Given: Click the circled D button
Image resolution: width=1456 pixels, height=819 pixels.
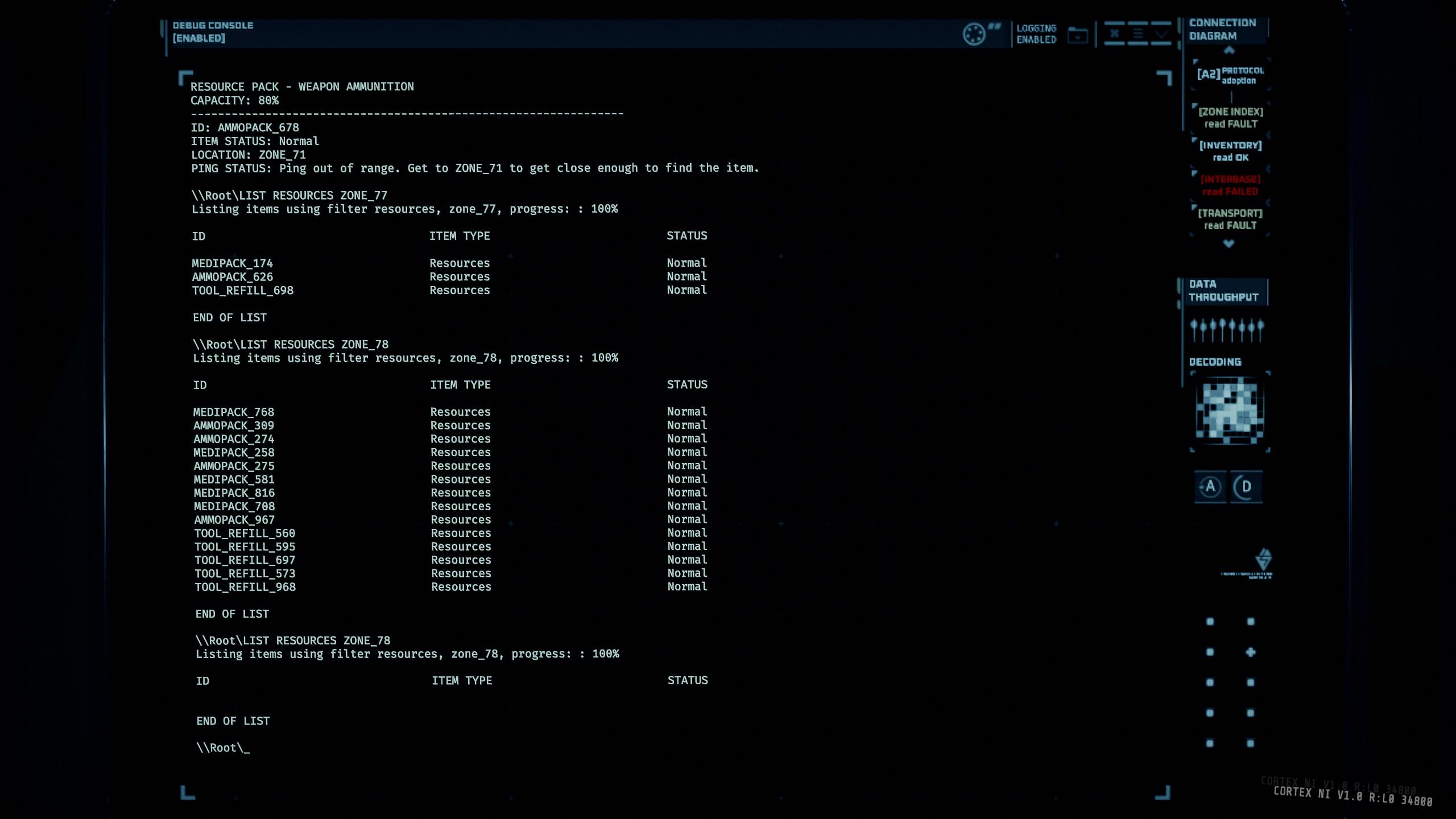Looking at the screenshot, I should 1246,487.
